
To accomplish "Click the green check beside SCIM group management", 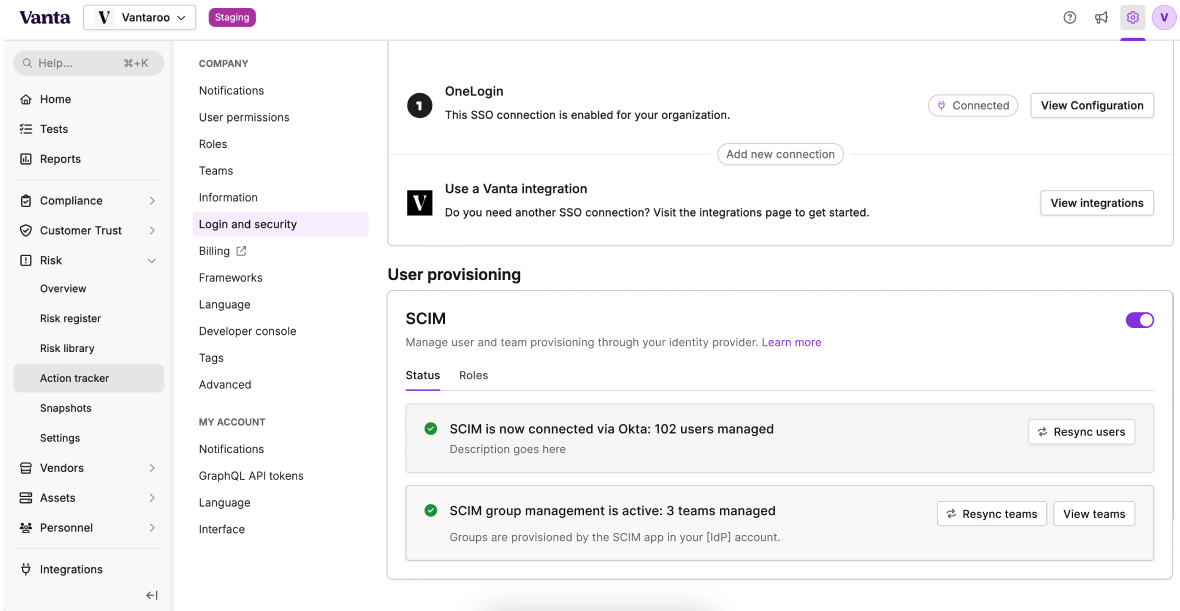I will (x=430, y=511).
